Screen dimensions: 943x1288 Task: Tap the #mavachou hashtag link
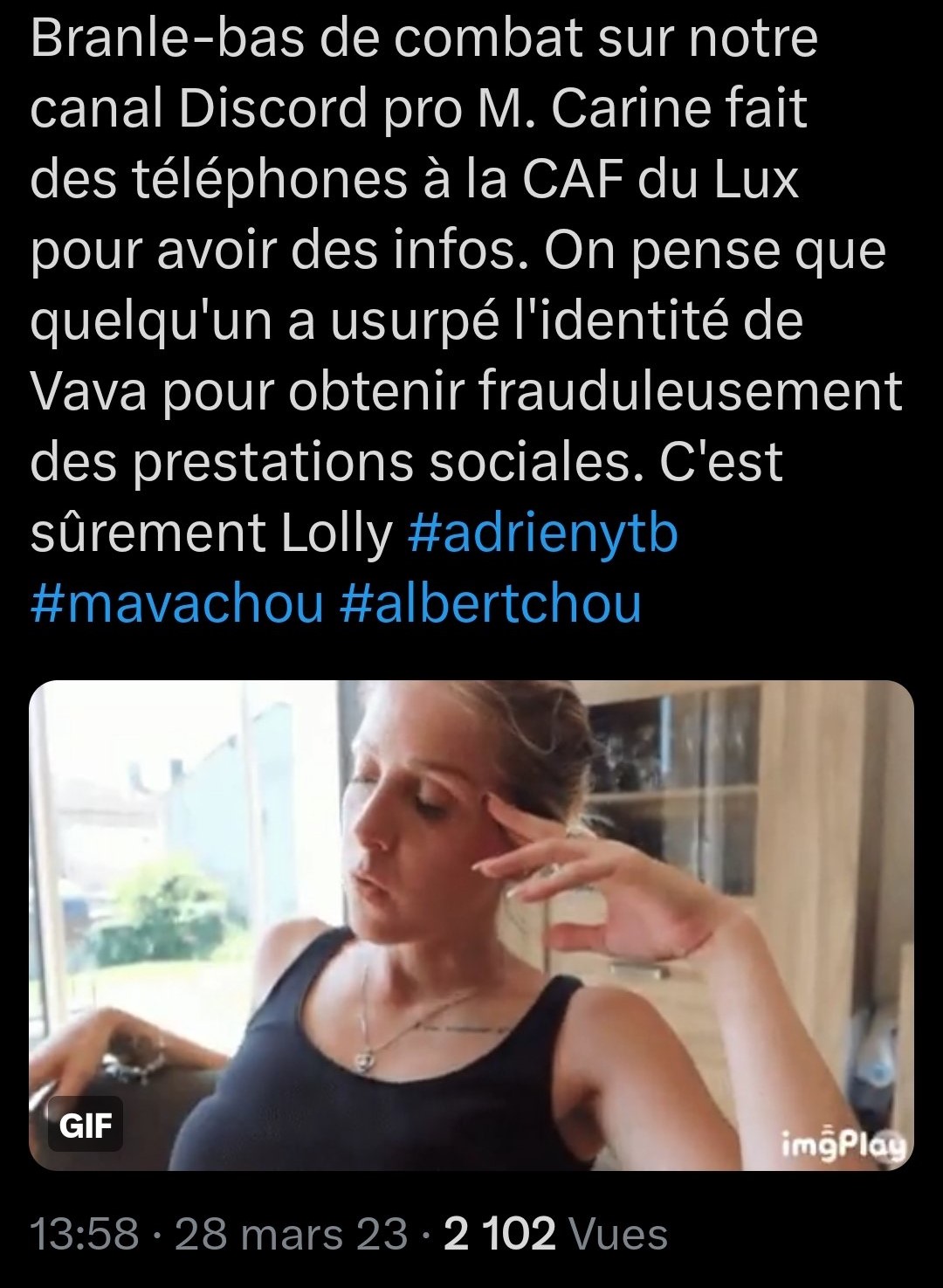[176, 603]
